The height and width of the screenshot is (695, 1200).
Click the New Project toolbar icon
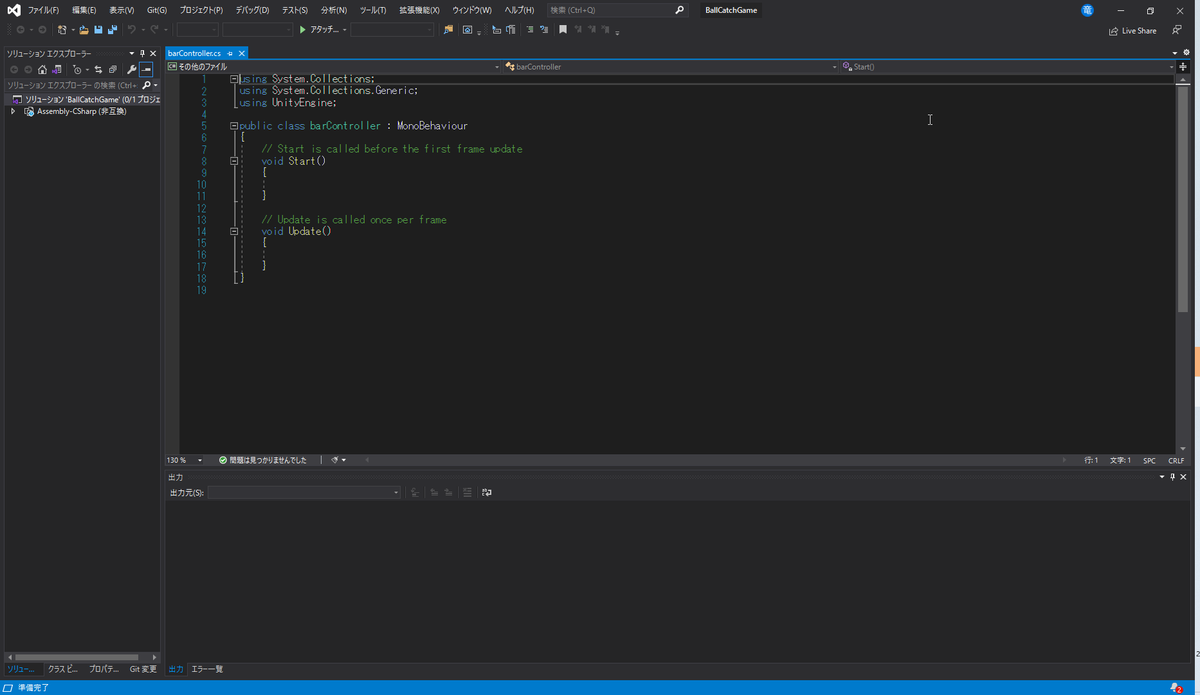(x=62, y=30)
